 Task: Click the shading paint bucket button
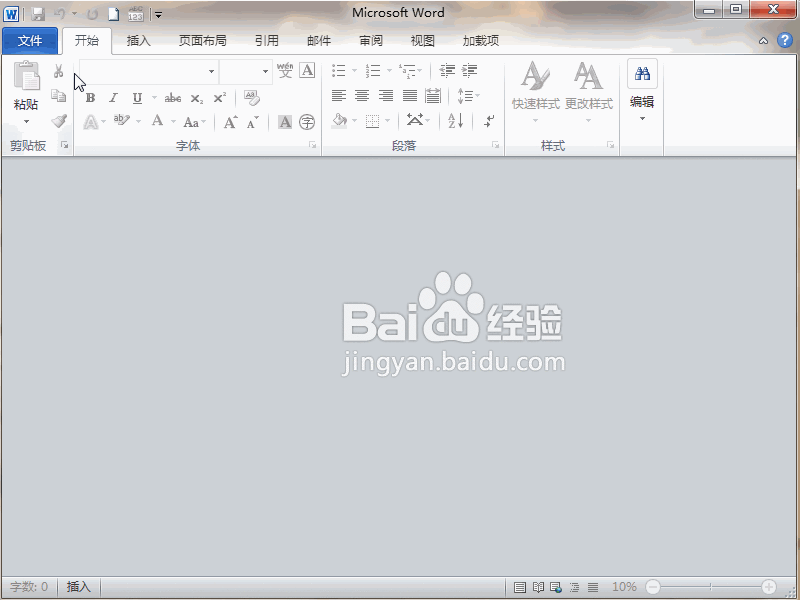(x=339, y=121)
